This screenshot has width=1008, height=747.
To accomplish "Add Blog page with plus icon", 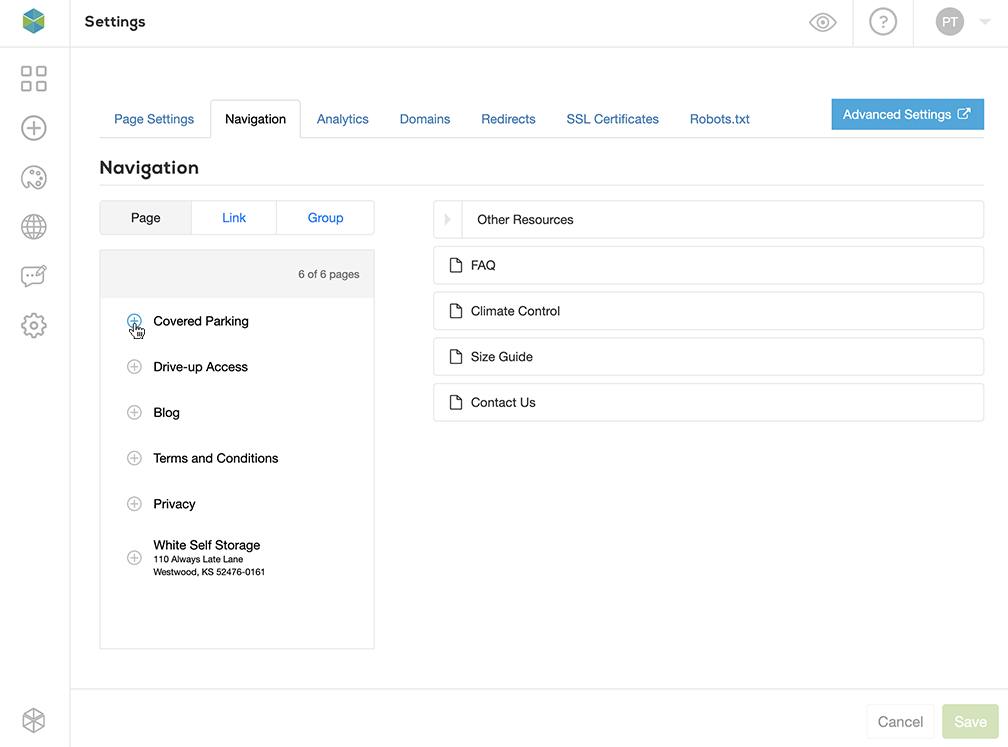I will tap(134, 412).
